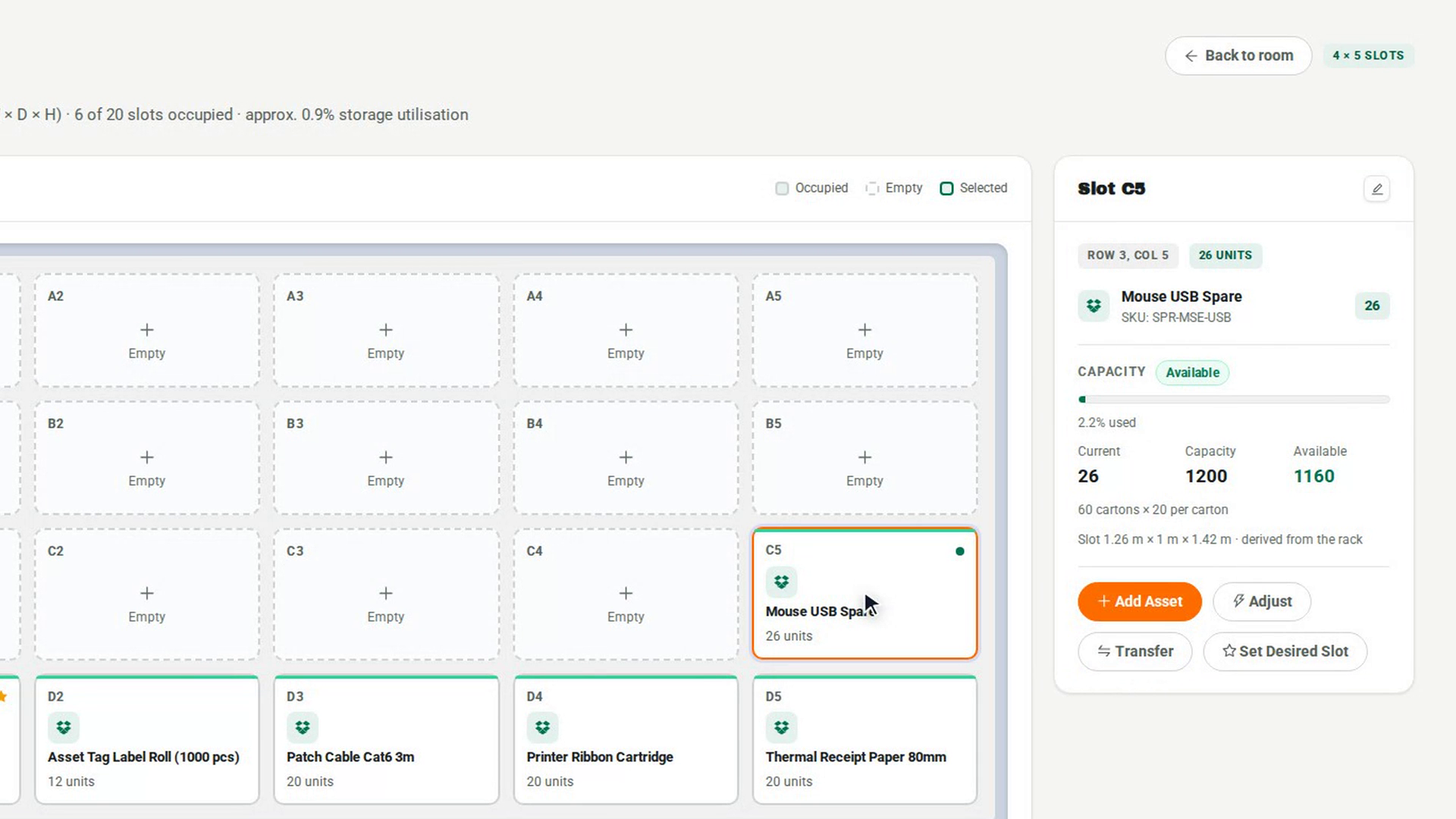Click the quantity badge 26 beside Mouse USB Spare
The height and width of the screenshot is (819, 1456).
click(x=1372, y=306)
